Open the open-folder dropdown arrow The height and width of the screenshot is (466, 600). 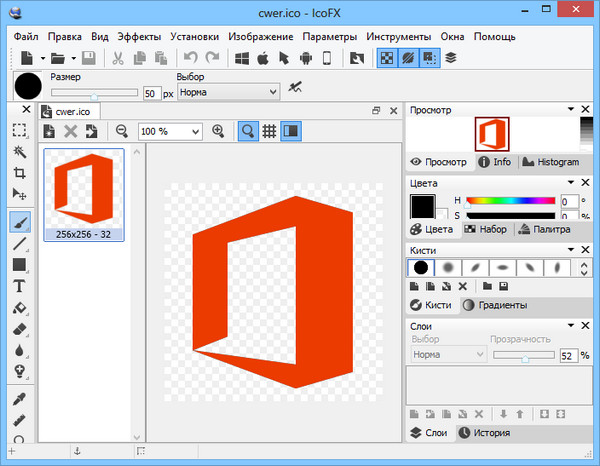point(73,59)
